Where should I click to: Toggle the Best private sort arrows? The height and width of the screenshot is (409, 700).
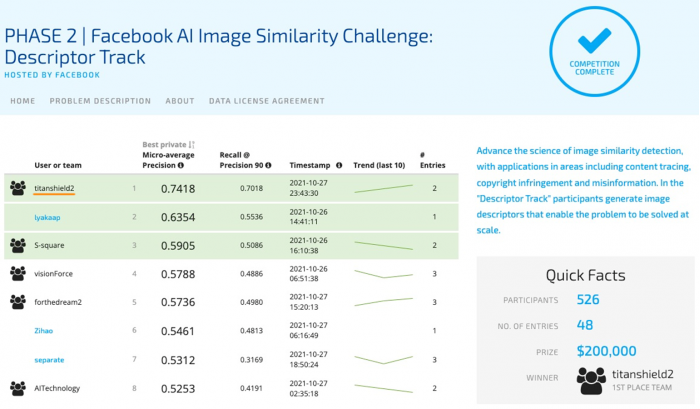tap(192, 145)
